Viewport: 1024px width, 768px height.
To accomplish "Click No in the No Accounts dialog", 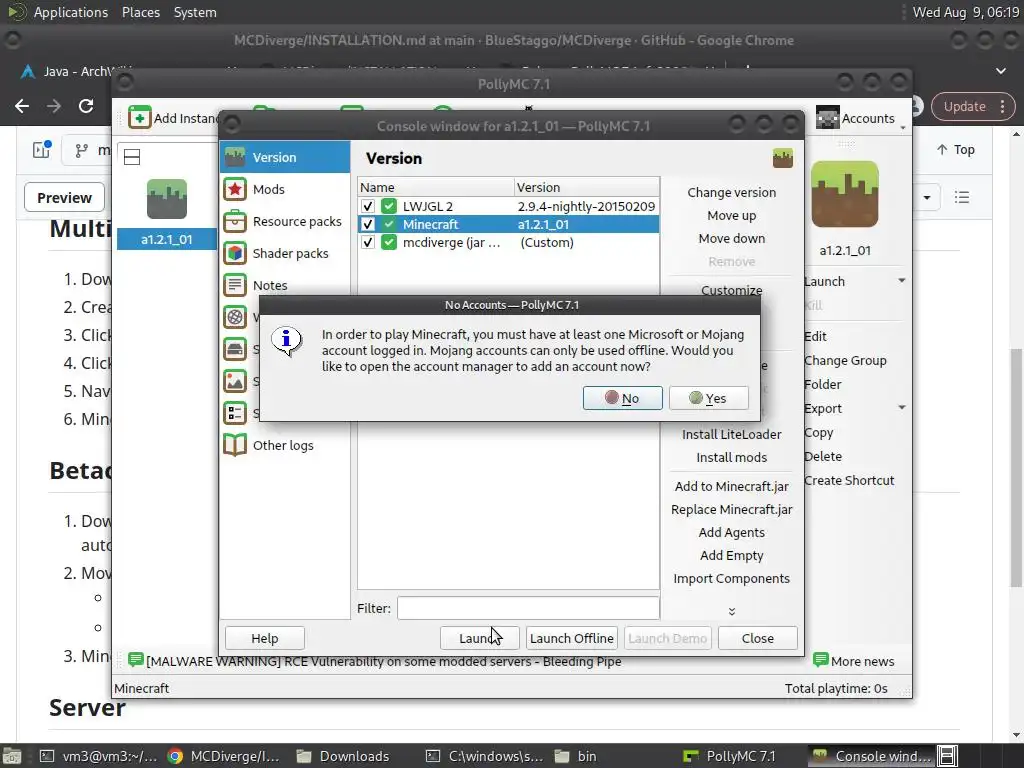I will (622, 398).
